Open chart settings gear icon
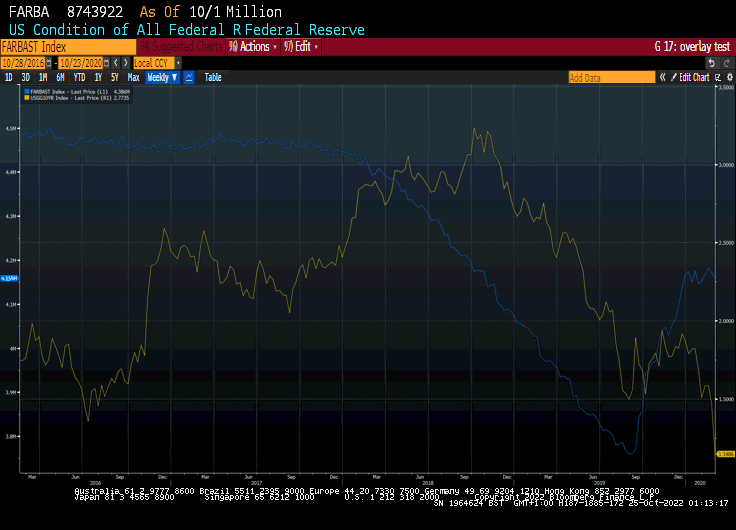 729,77
